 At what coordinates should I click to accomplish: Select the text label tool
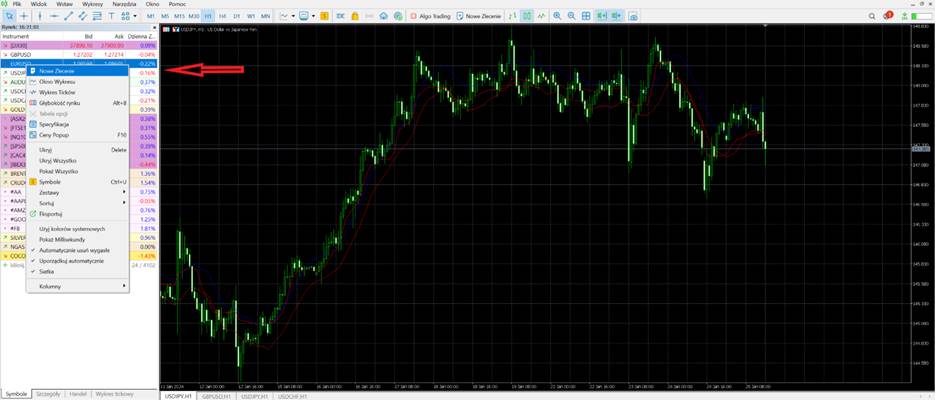[x=112, y=16]
